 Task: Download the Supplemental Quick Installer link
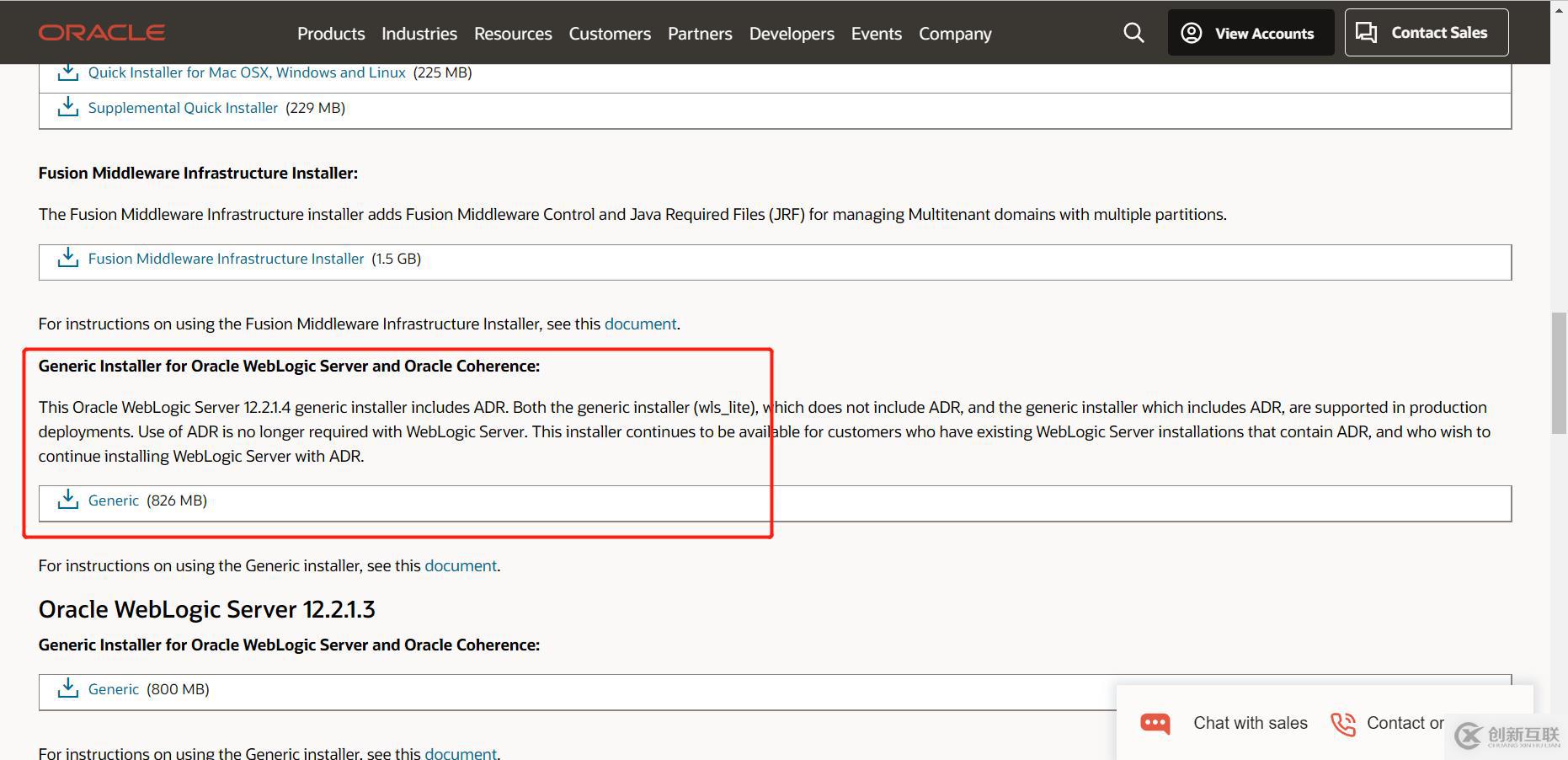pos(183,108)
